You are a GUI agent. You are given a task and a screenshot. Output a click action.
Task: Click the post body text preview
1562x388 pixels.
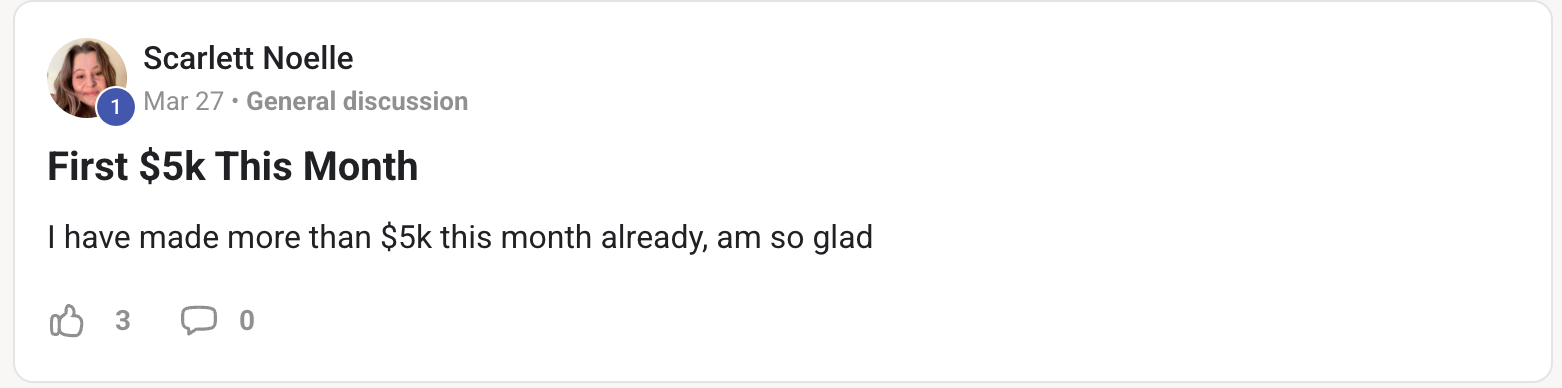point(460,238)
